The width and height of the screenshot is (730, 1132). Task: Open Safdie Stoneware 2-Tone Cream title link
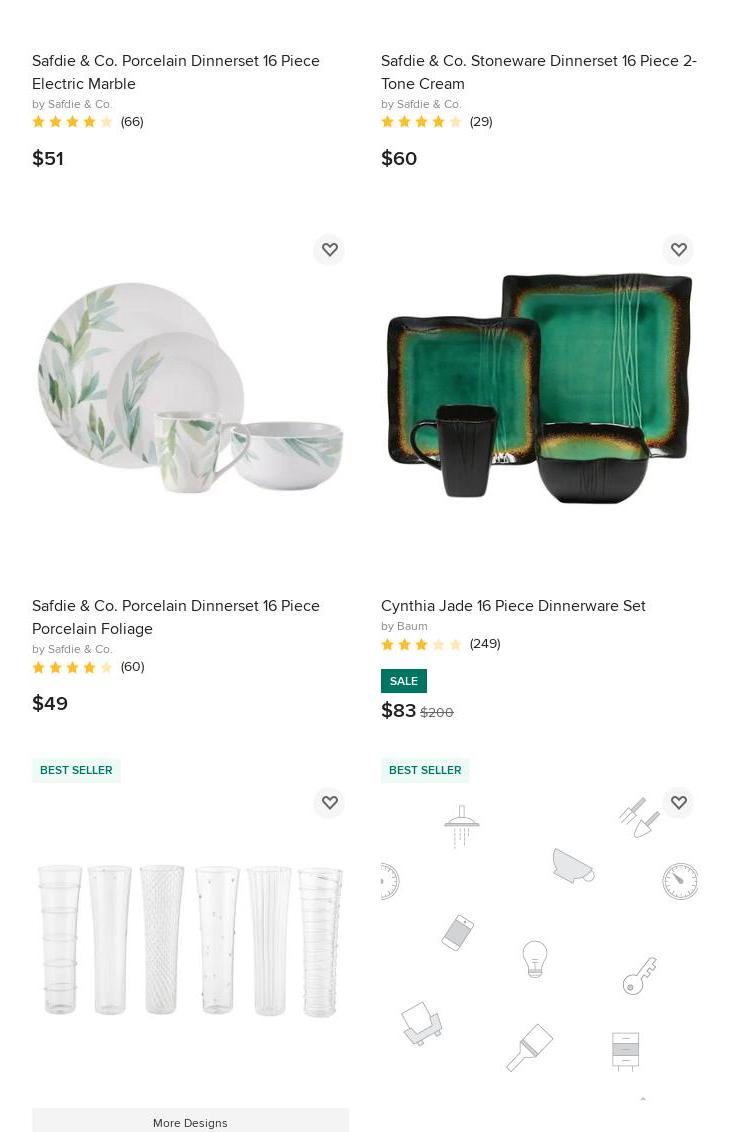[x=539, y=72]
